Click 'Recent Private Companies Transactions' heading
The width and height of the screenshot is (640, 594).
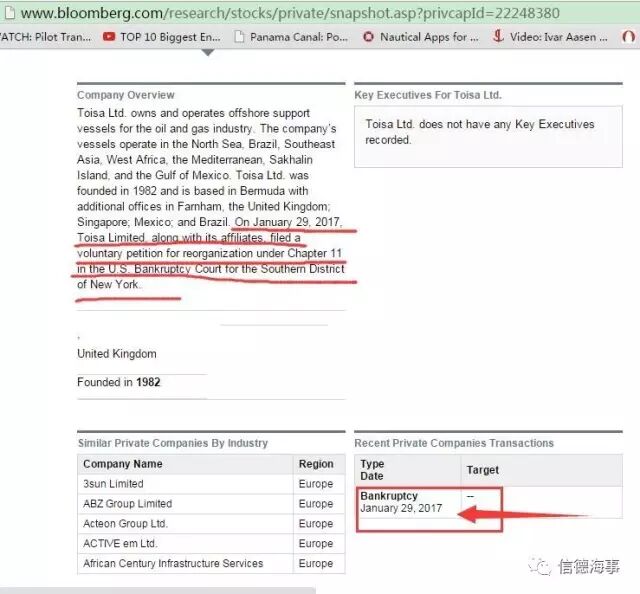[454, 443]
